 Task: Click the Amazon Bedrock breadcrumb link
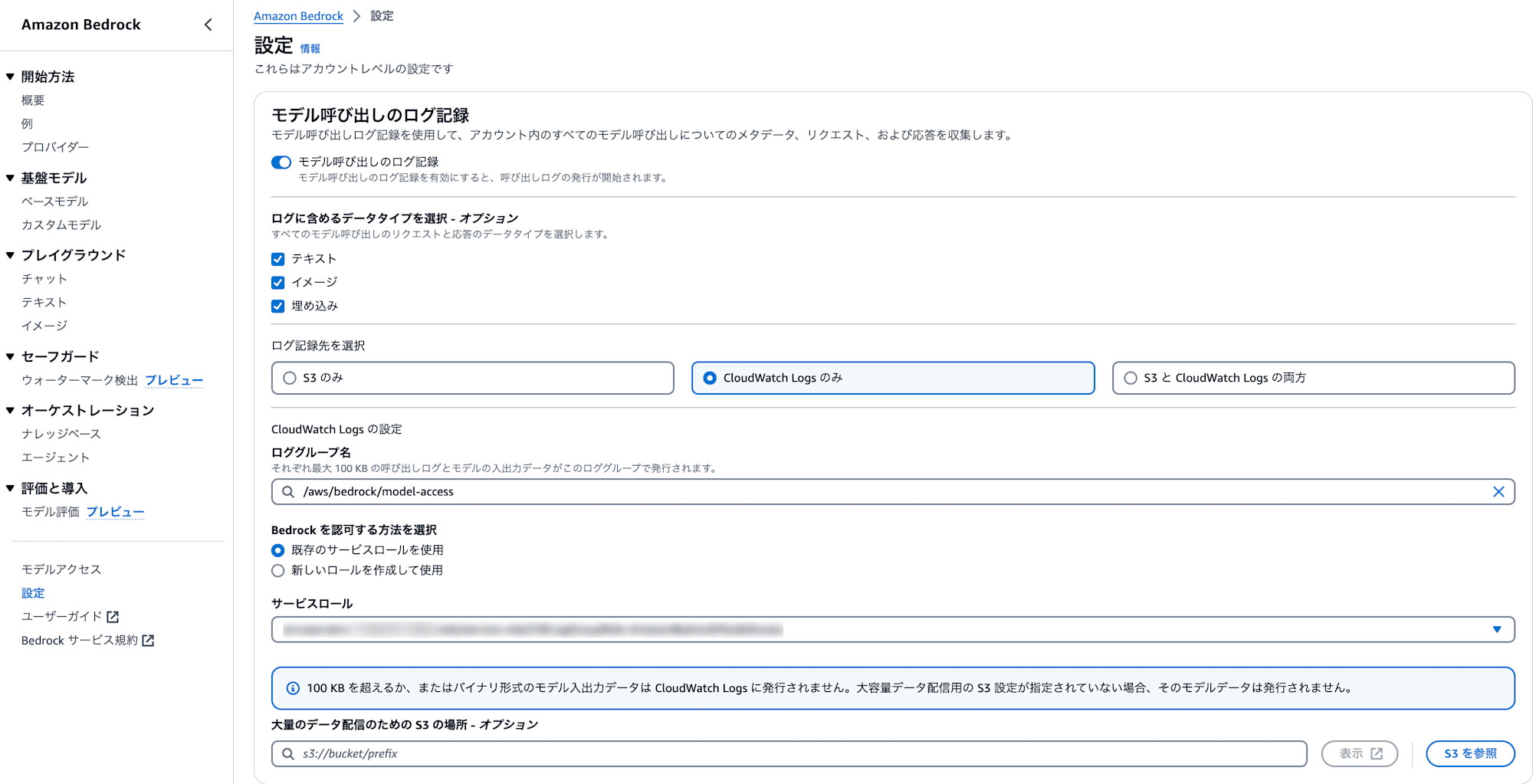coord(298,16)
